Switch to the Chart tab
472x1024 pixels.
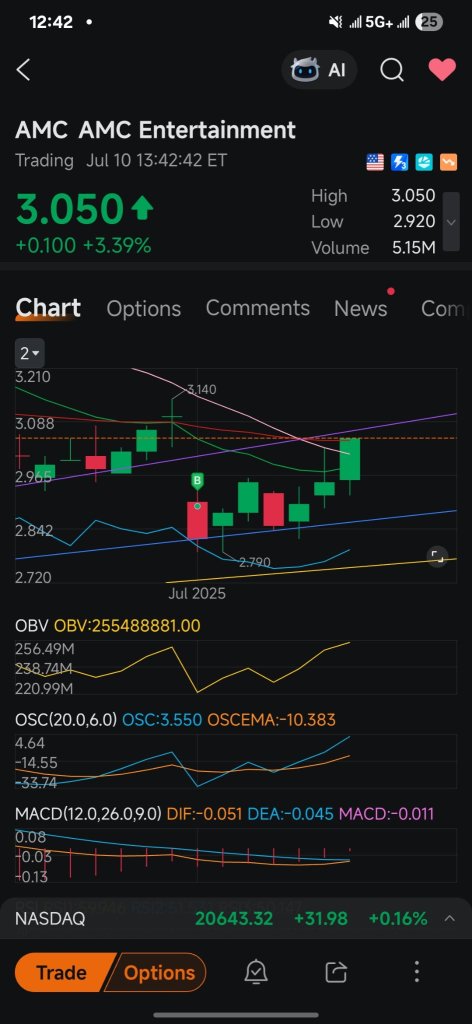pos(48,308)
